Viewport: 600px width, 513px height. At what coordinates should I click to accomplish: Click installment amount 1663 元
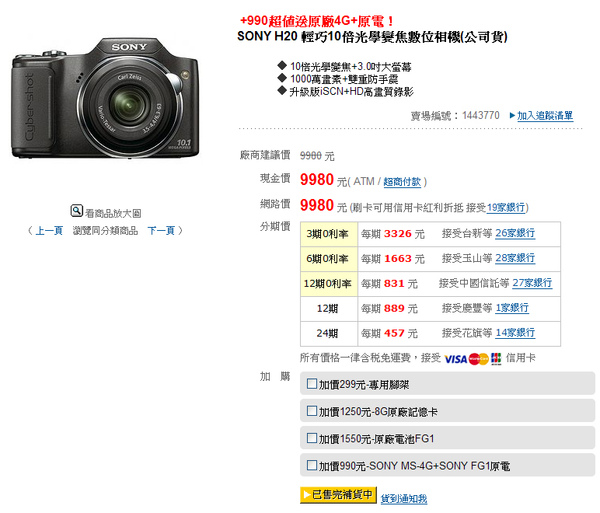(404, 259)
